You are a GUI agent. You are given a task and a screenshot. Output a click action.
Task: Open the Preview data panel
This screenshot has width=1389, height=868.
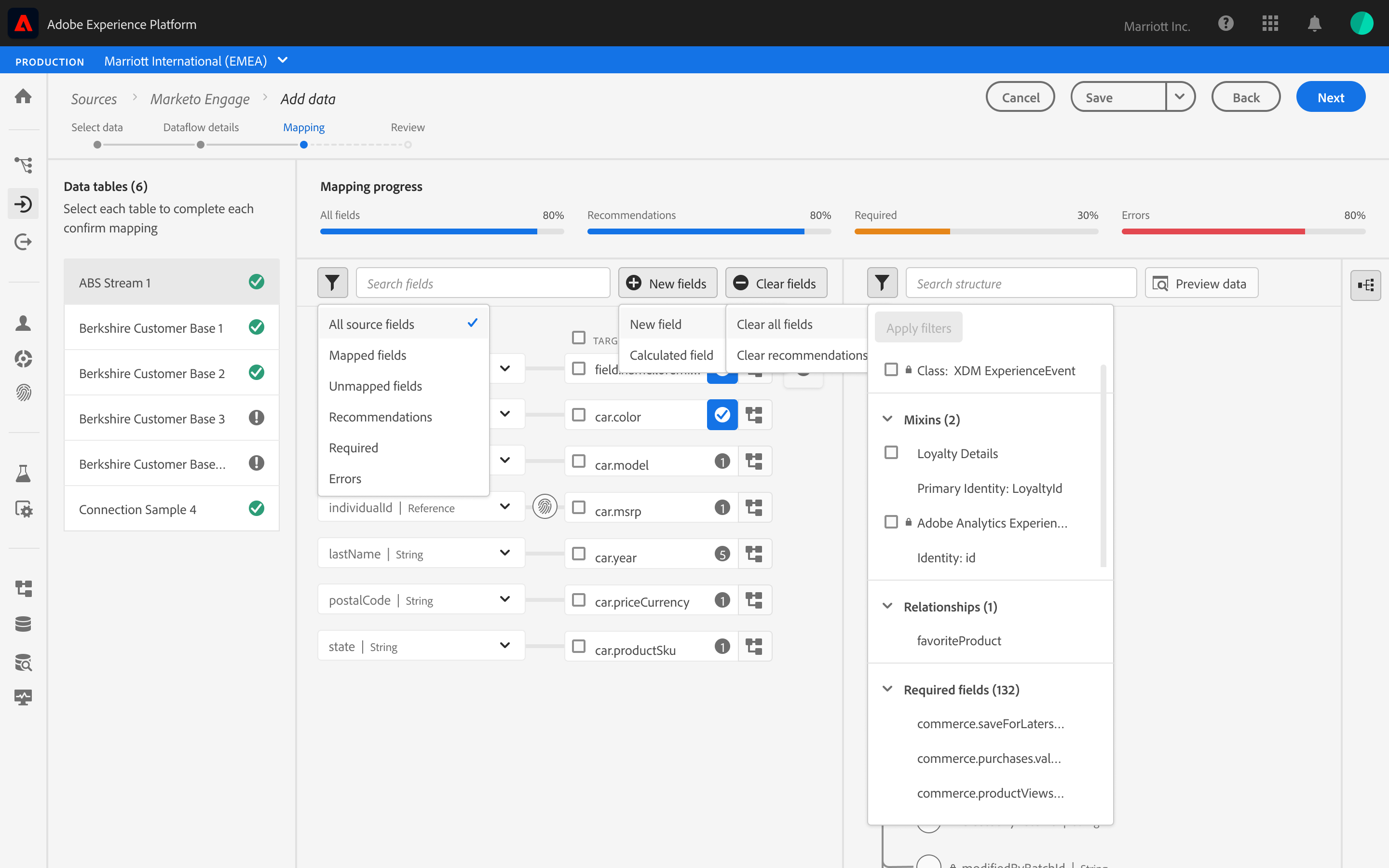1201,283
